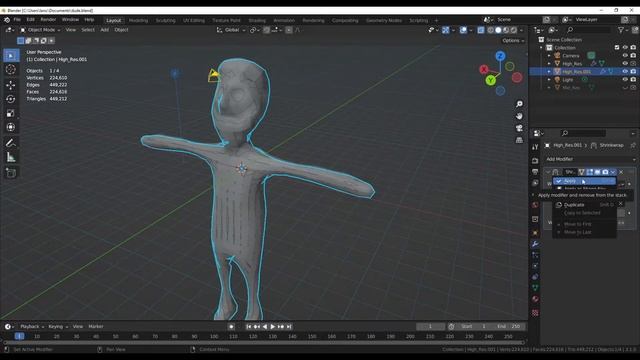The image size is (640, 360).
Task: Switch to UV Editing workspace tab
Action: (x=194, y=20)
